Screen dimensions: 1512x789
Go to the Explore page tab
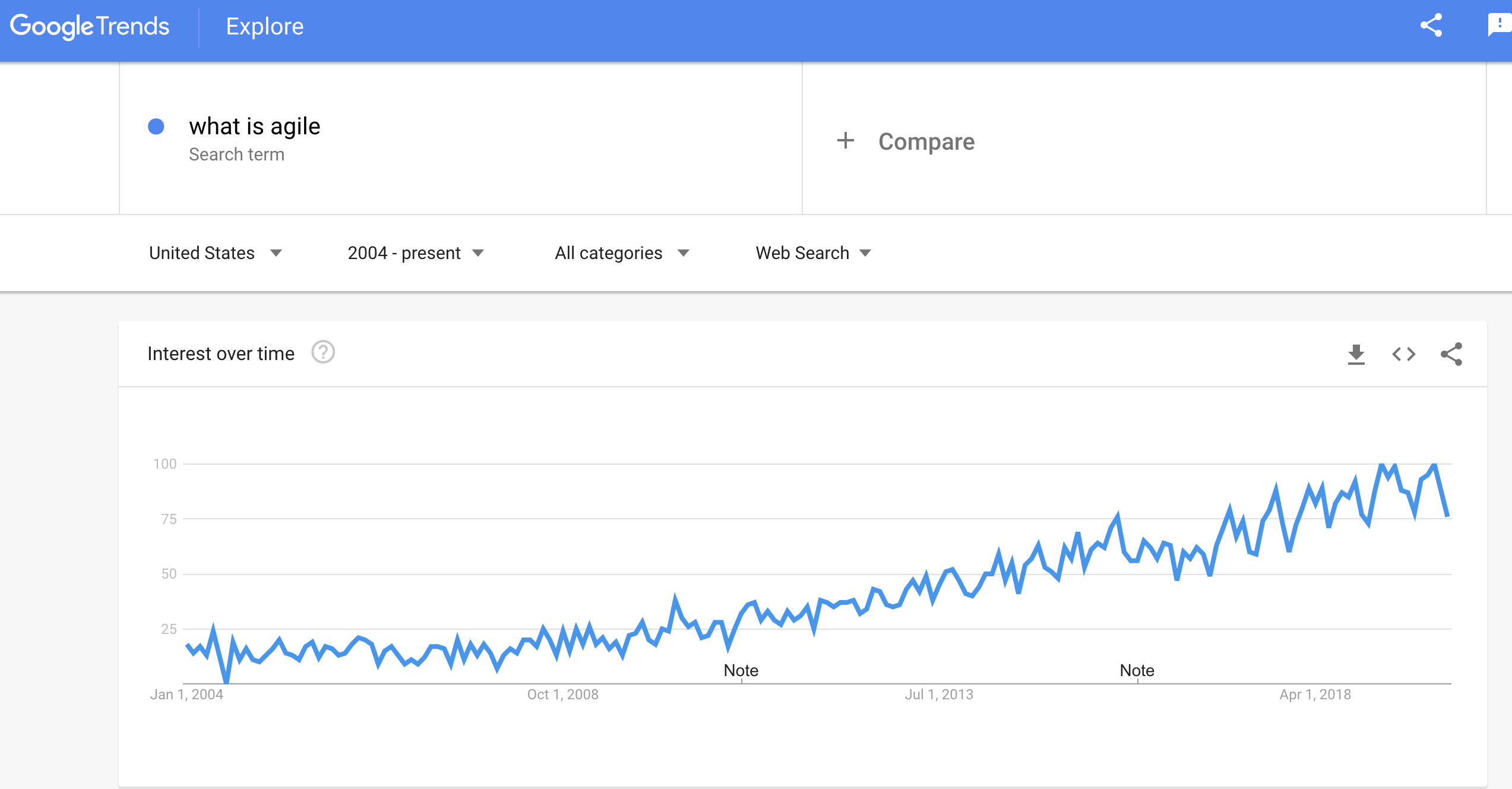[x=265, y=26]
